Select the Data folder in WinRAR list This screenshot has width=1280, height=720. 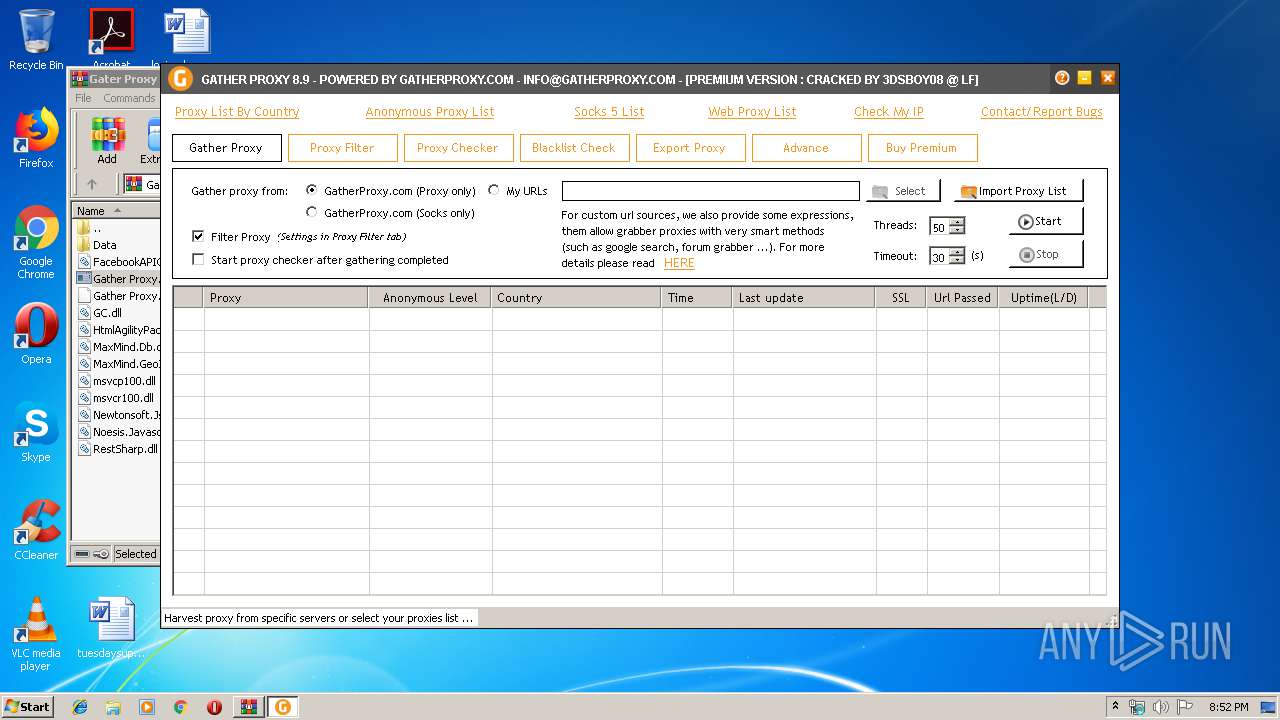[105, 244]
